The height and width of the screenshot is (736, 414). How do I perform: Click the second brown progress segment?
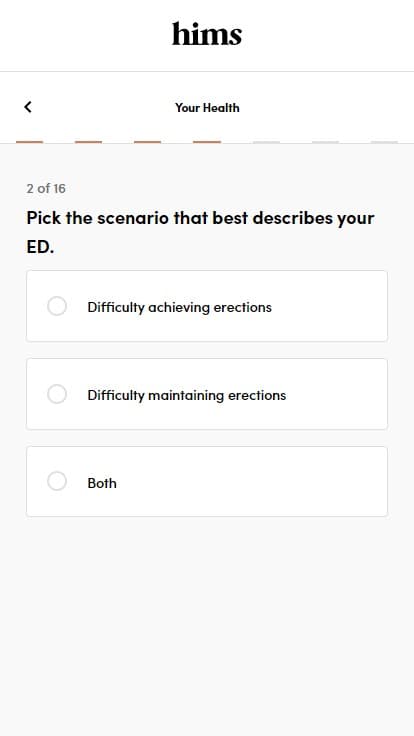pyautogui.click(x=88, y=142)
